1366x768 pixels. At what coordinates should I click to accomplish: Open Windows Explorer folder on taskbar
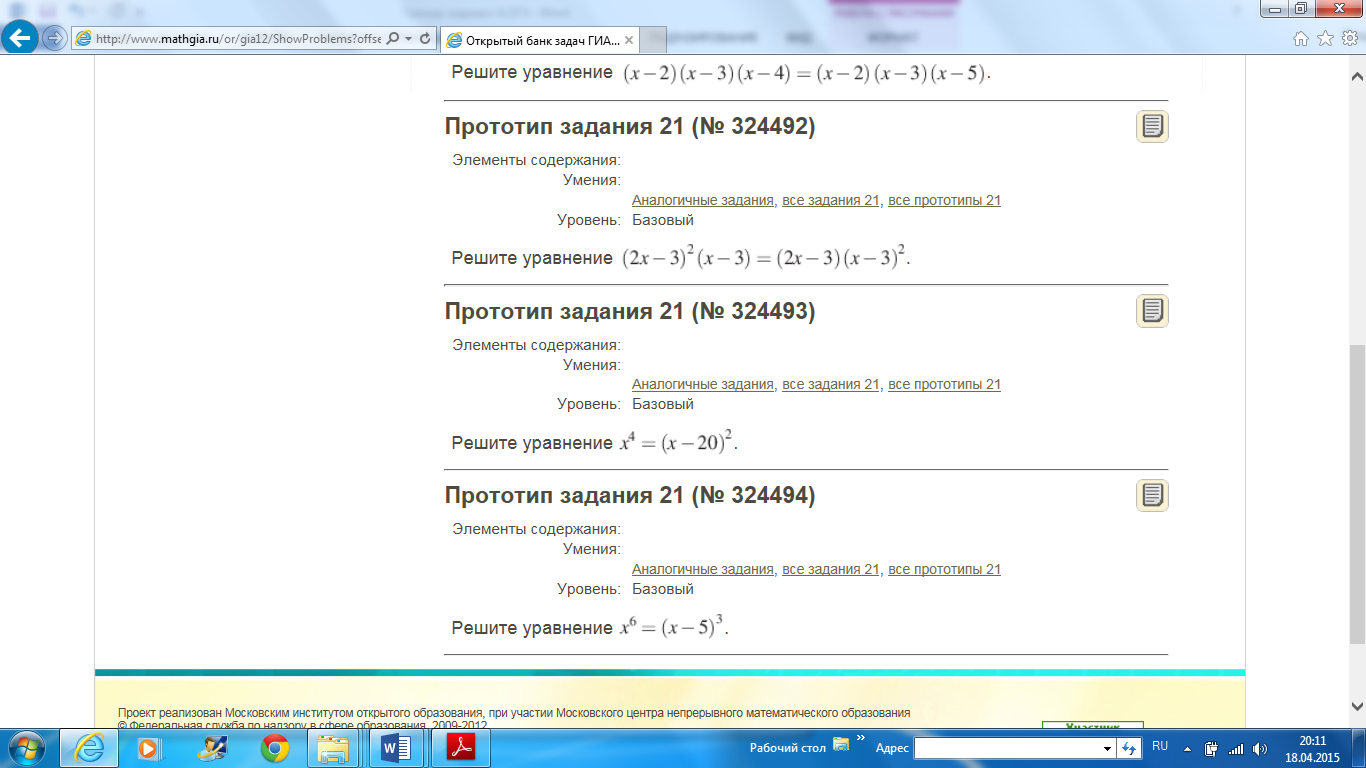click(x=333, y=747)
